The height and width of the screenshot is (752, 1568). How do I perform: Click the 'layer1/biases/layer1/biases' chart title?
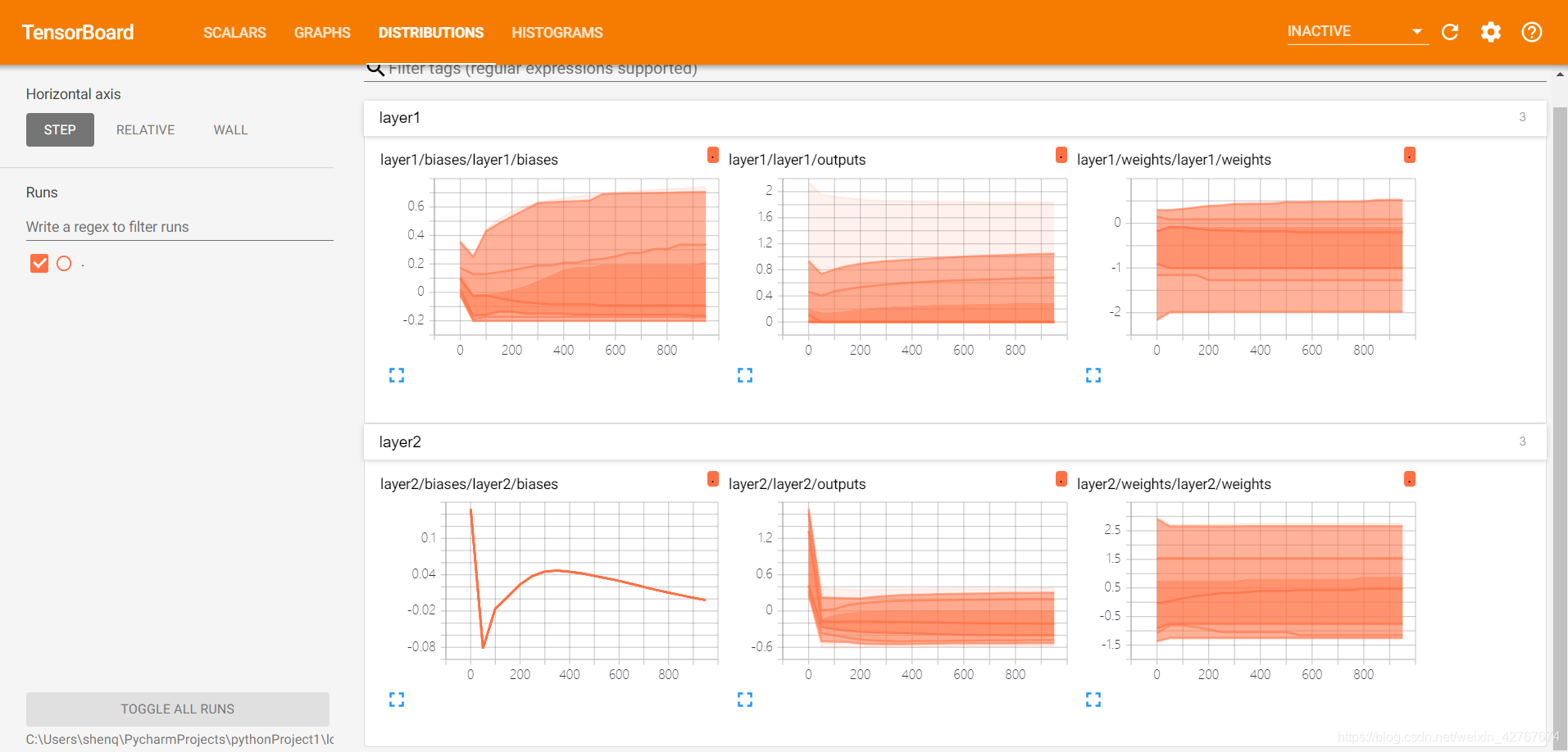(469, 160)
